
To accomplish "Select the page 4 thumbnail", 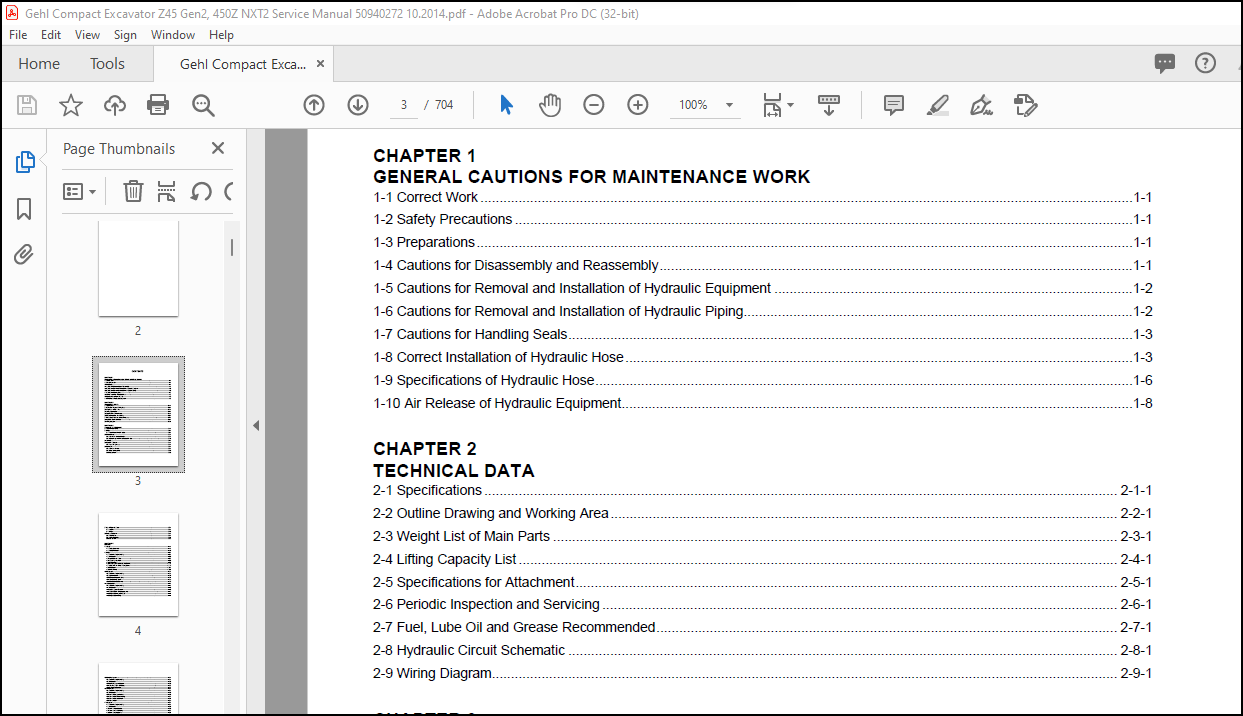I will 138,565.
